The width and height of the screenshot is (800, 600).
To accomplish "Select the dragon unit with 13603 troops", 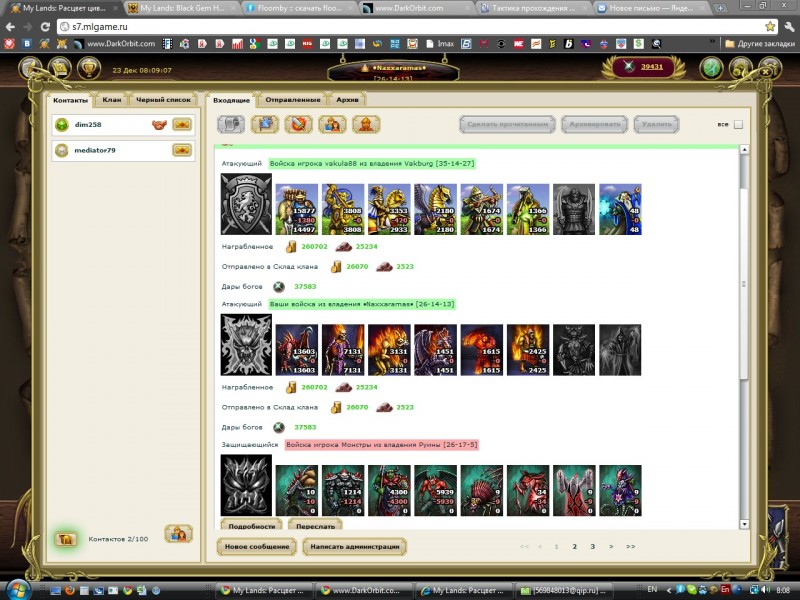I will pos(296,350).
